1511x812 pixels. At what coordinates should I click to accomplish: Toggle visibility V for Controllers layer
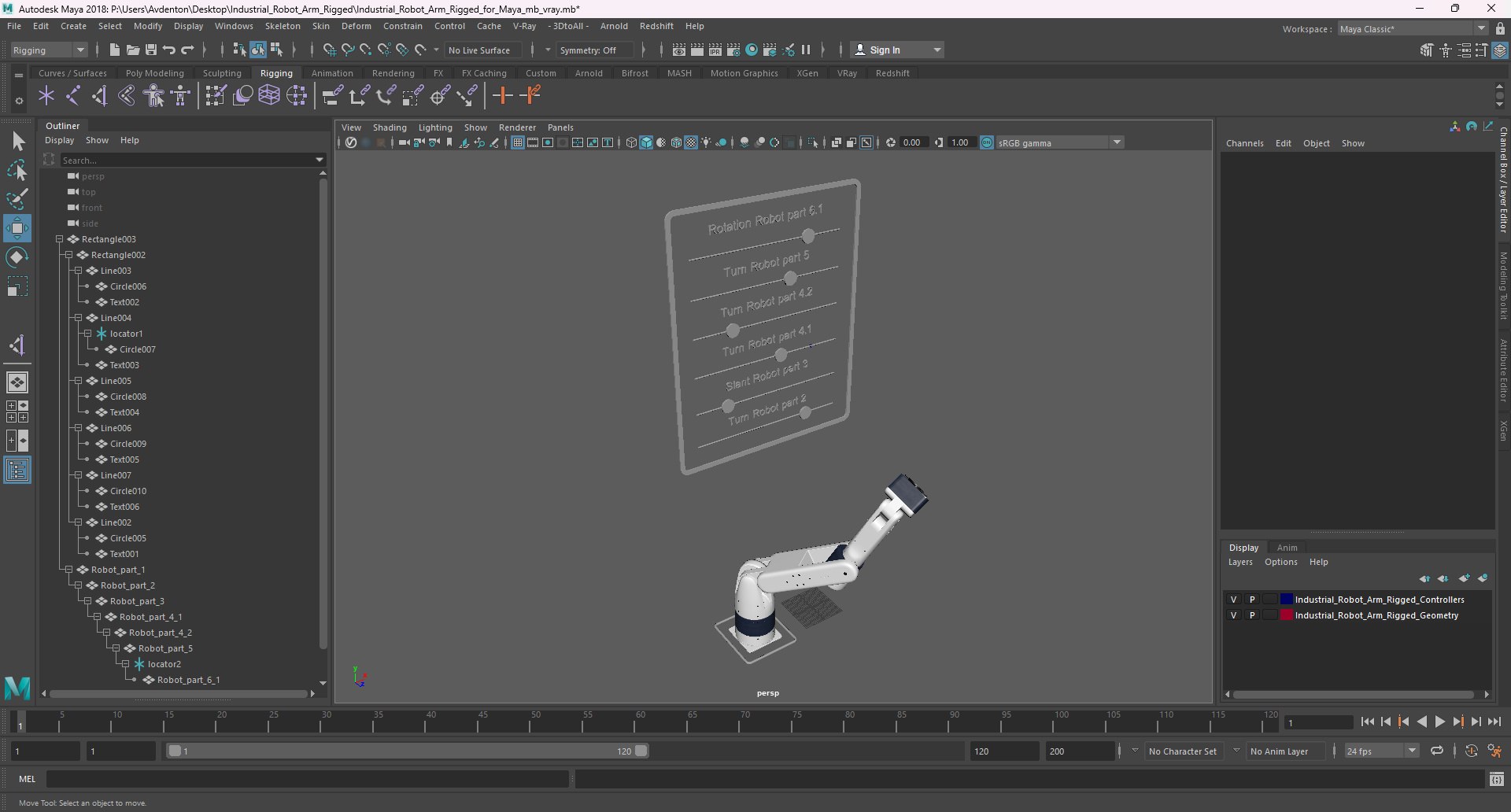pyautogui.click(x=1233, y=600)
